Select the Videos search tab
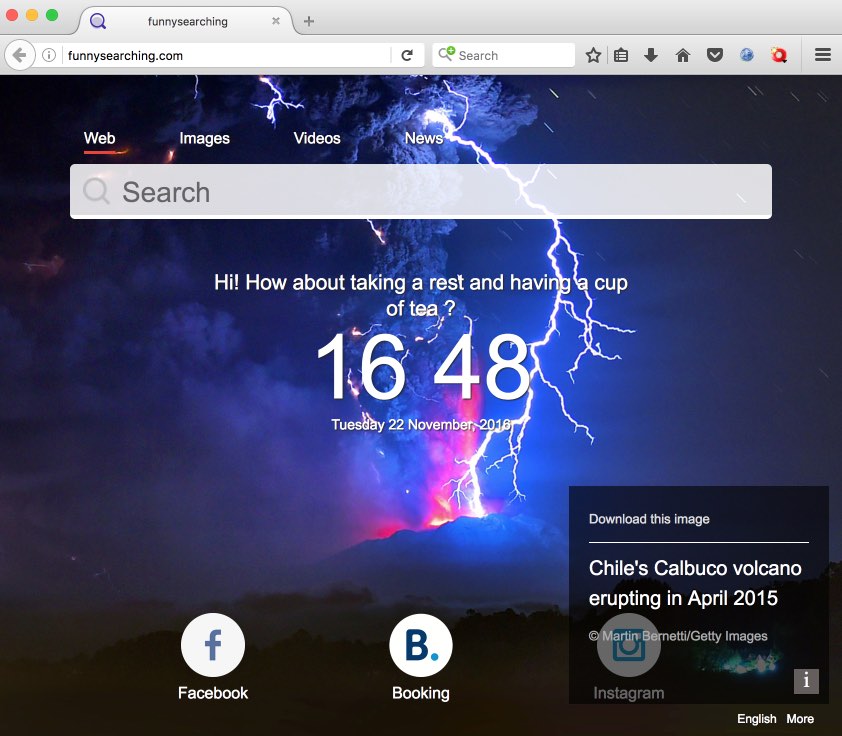 coord(317,139)
